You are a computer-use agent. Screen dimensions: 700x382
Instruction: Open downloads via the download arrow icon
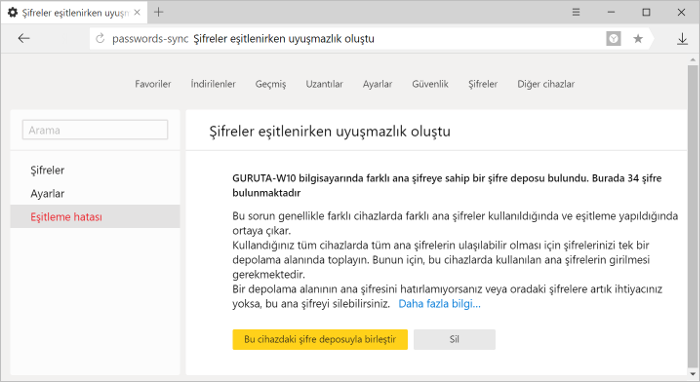click(682, 39)
